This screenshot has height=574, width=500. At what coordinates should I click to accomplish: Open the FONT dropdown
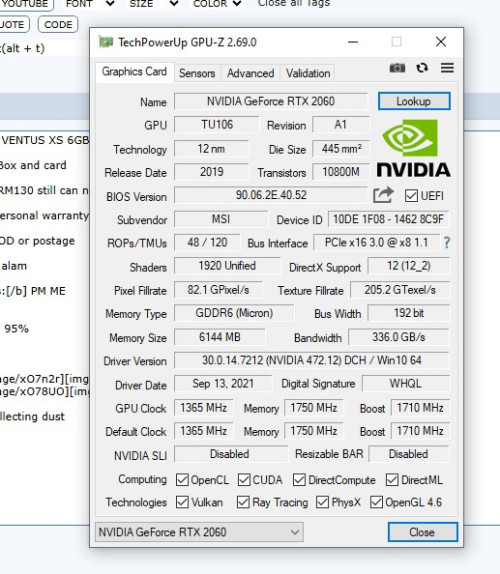pyautogui.click(x=90, y=4)
